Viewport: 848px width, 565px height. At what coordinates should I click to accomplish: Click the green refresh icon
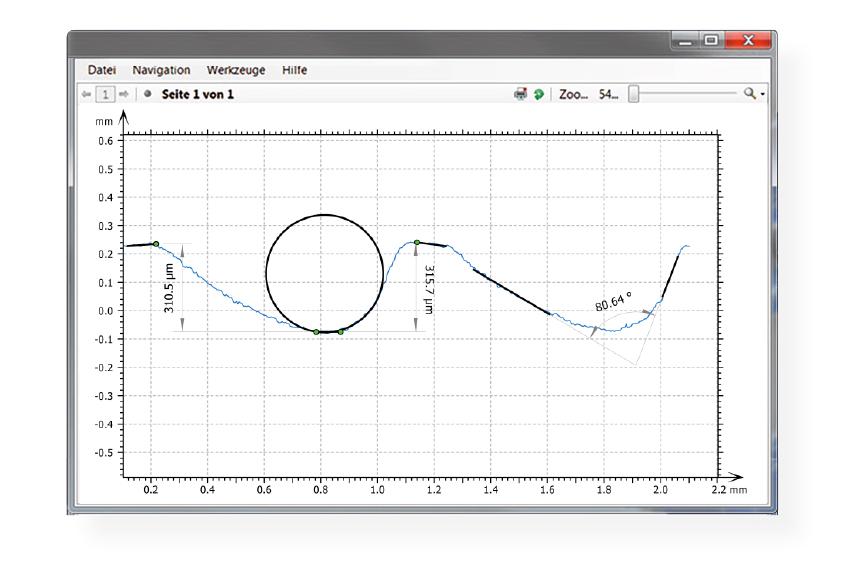[x=539, y=94]
